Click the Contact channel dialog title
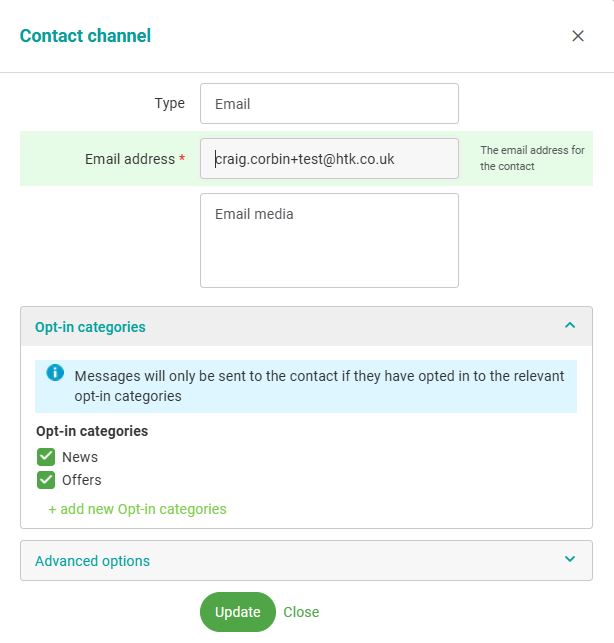The height and width of the screenshot is (643, 614). pos(85,36)
